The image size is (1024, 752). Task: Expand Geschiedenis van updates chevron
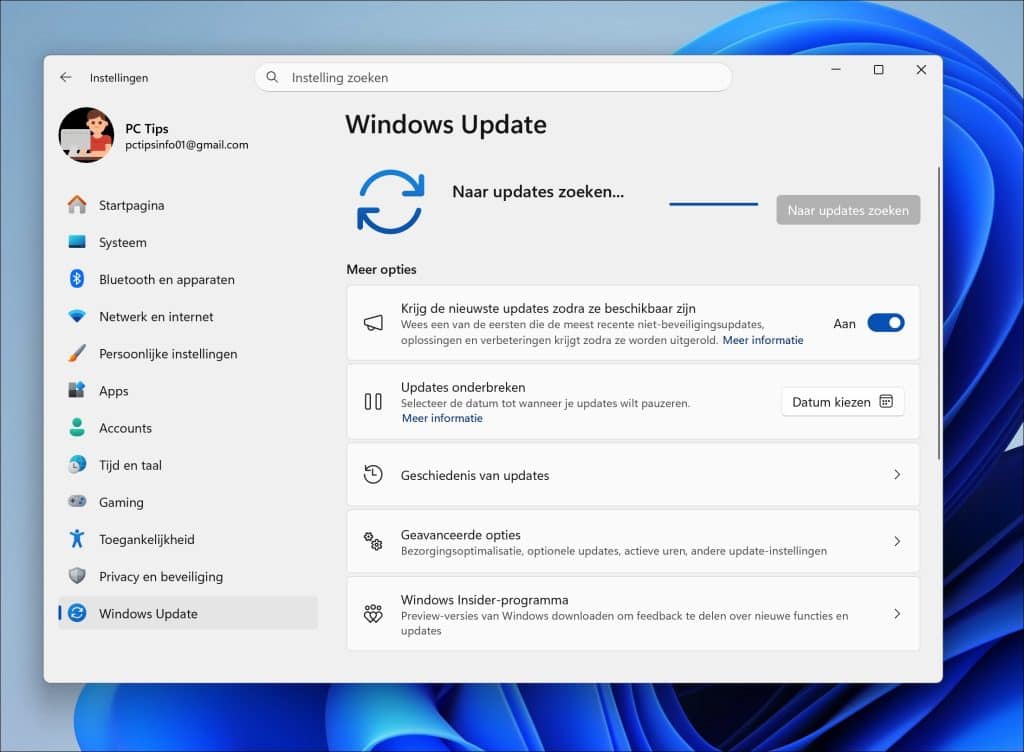tap(897, 475)
